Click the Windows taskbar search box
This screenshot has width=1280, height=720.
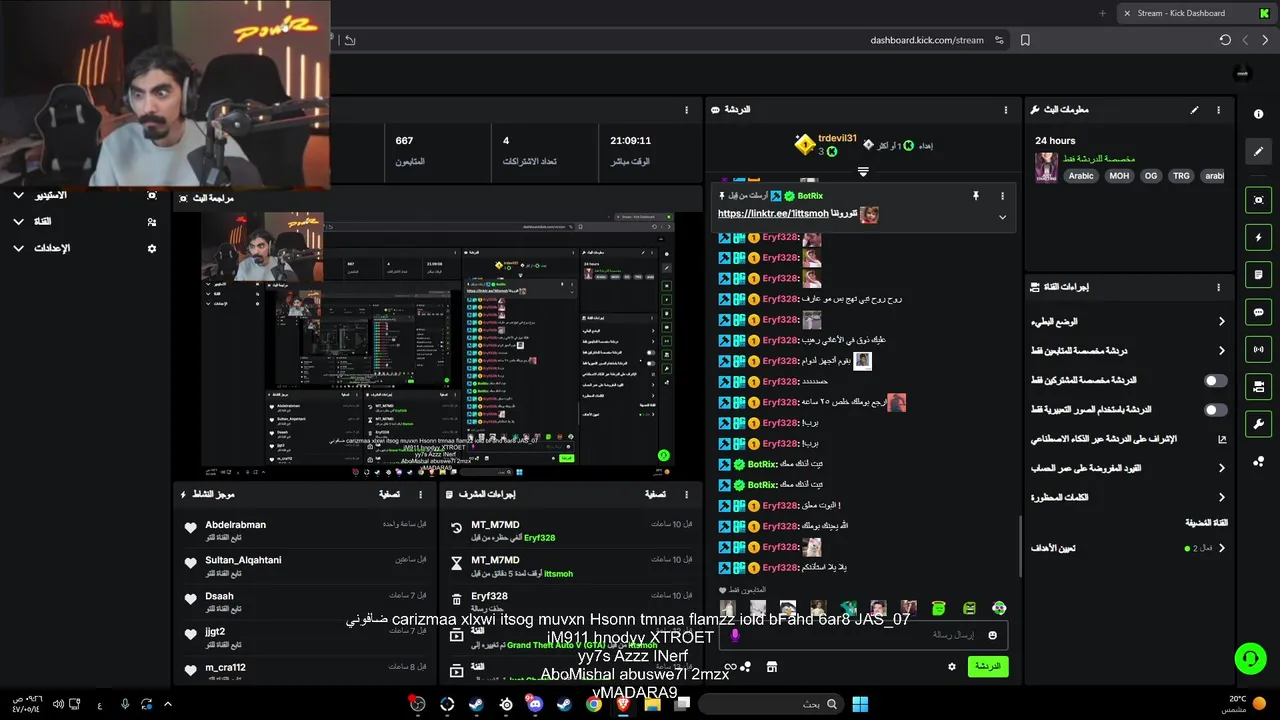pos(770,704)
